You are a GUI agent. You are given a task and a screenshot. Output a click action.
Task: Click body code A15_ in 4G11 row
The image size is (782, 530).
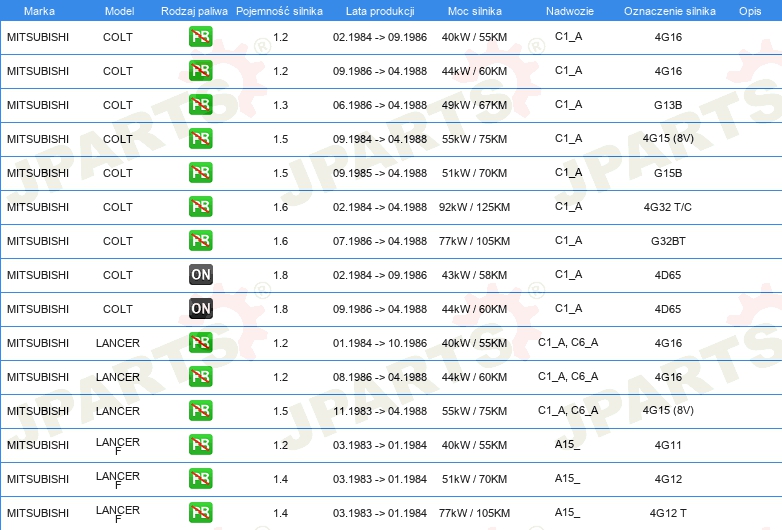(x=568, y=444)
